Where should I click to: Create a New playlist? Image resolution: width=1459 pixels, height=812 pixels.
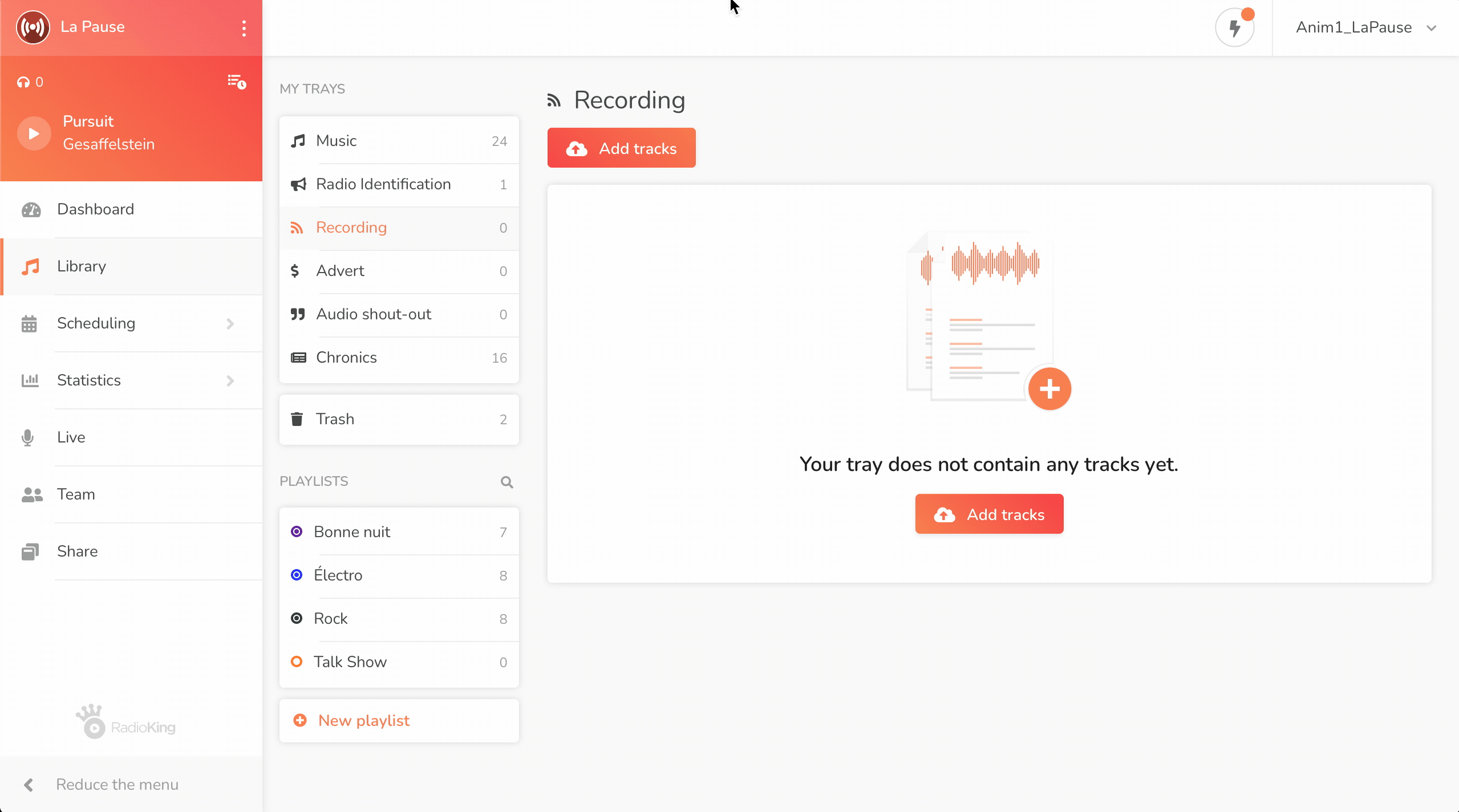pos(399,721)
